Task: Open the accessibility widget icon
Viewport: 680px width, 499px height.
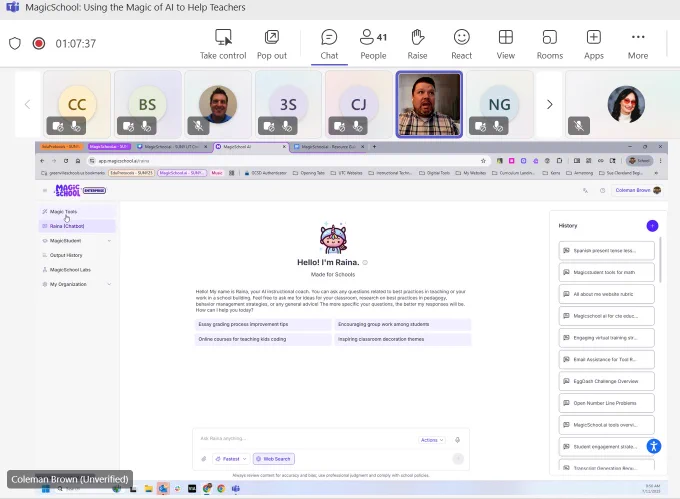Action: coord(654,446)
